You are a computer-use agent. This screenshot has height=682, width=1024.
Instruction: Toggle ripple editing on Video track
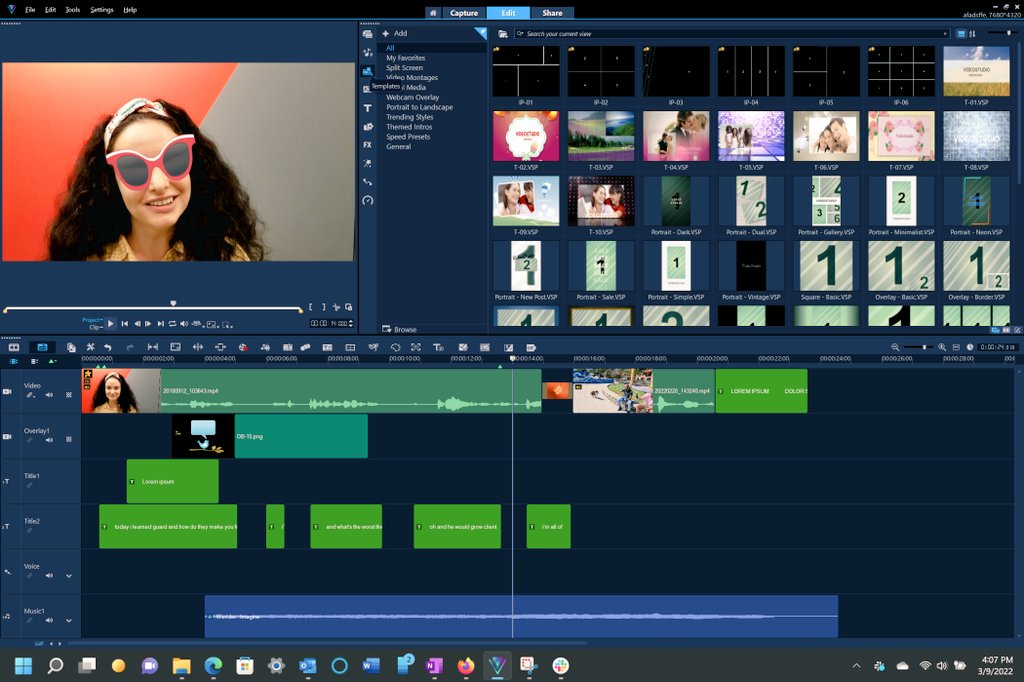(30, 395)
